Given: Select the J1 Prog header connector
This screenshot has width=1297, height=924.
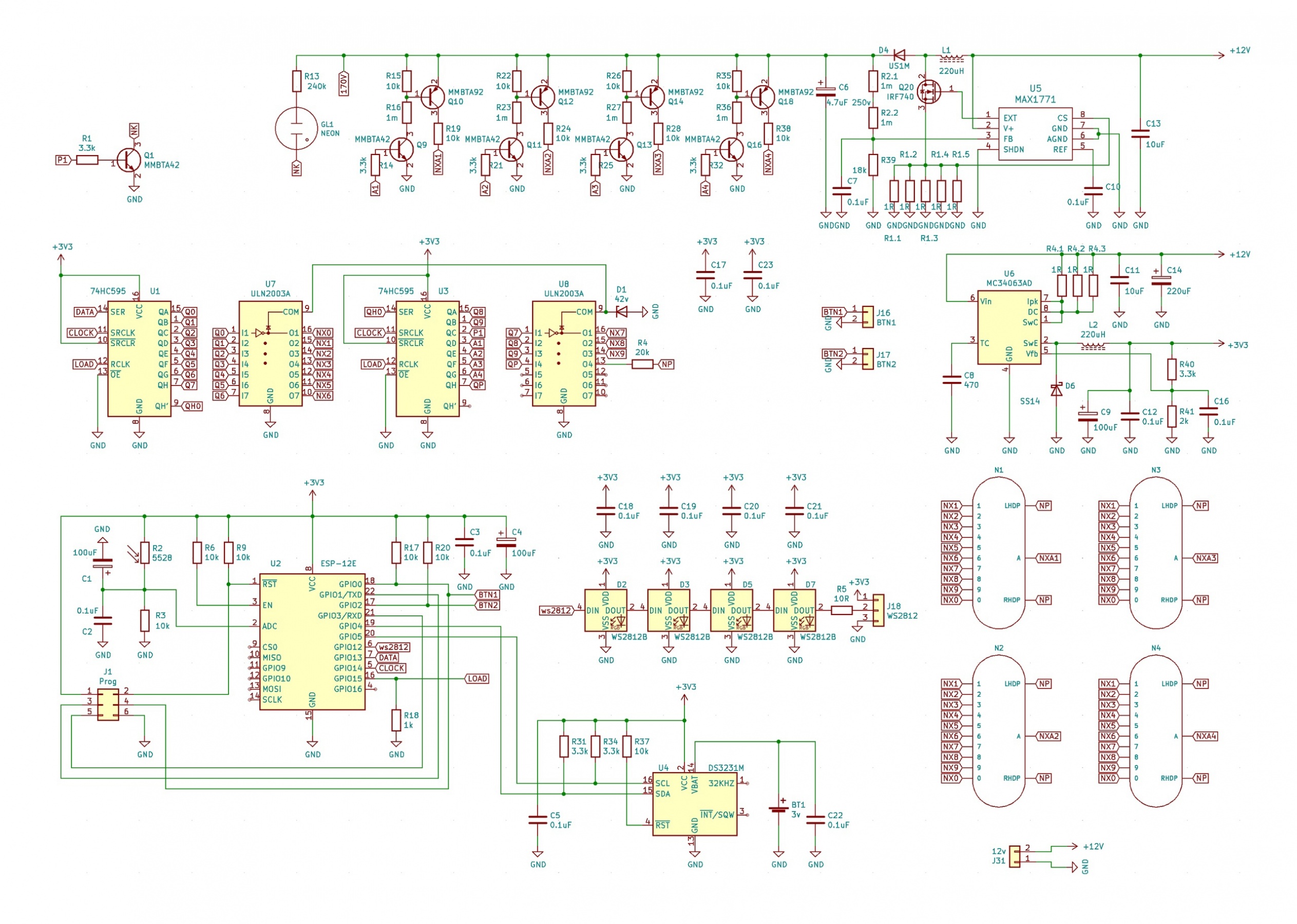Looking at the screenshot, I should pyautogui.click(x=107, y=704).
